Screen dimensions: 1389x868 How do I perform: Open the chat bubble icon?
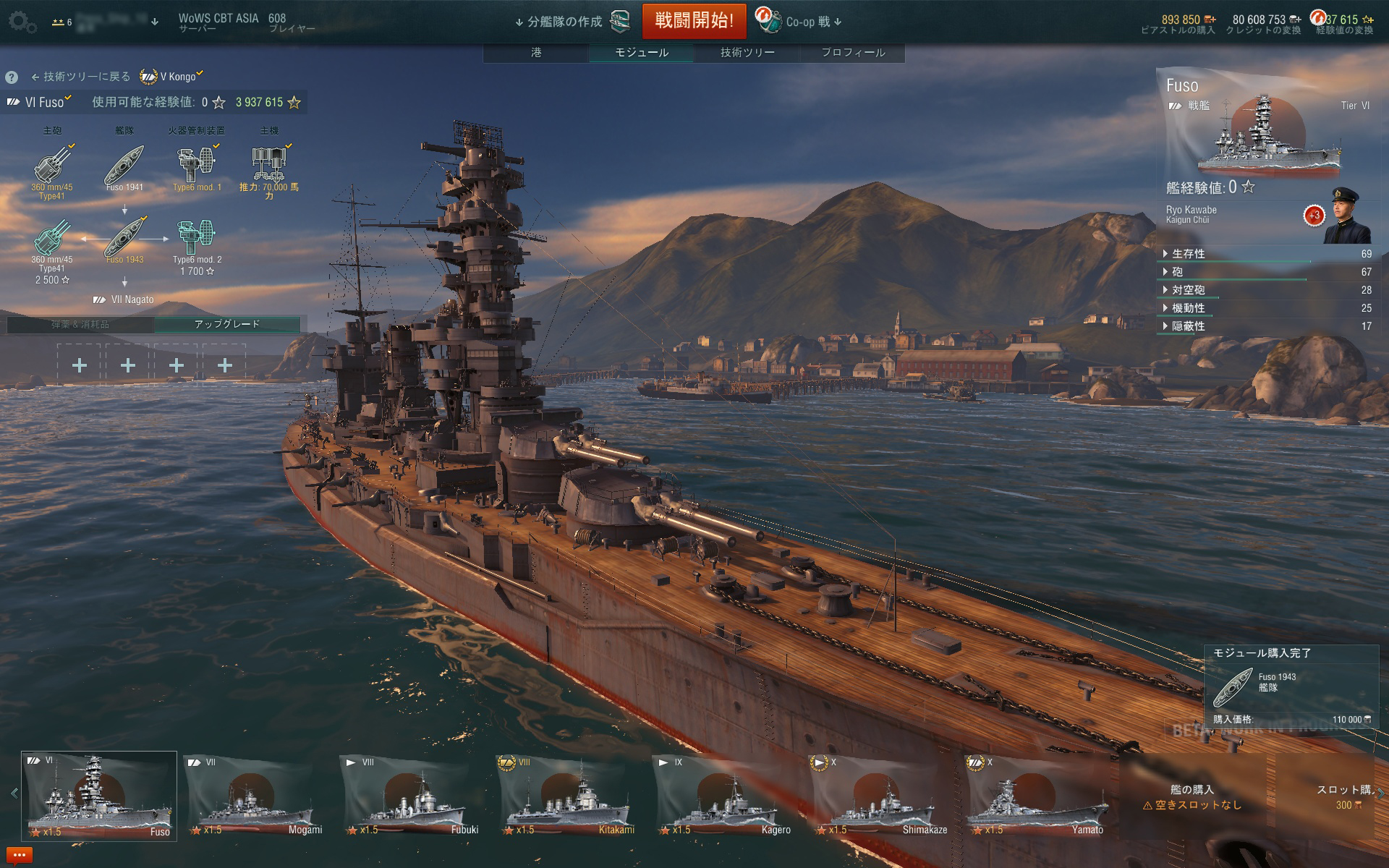(17, 856)
